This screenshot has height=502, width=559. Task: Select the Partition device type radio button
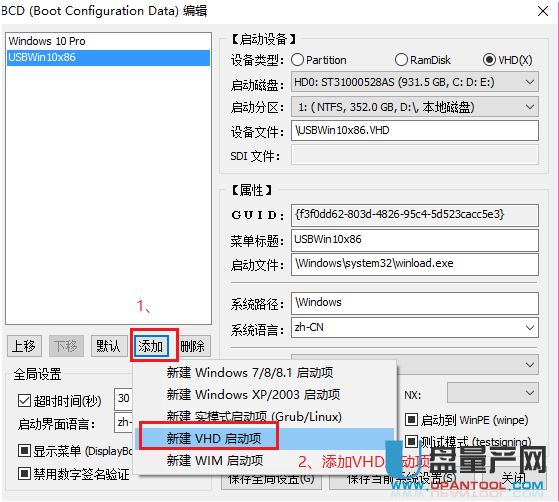click(x=297, y=60)
